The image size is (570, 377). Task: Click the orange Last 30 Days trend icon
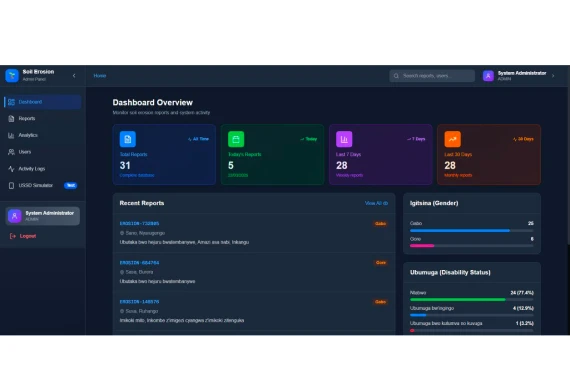click(x=452, y=139)
